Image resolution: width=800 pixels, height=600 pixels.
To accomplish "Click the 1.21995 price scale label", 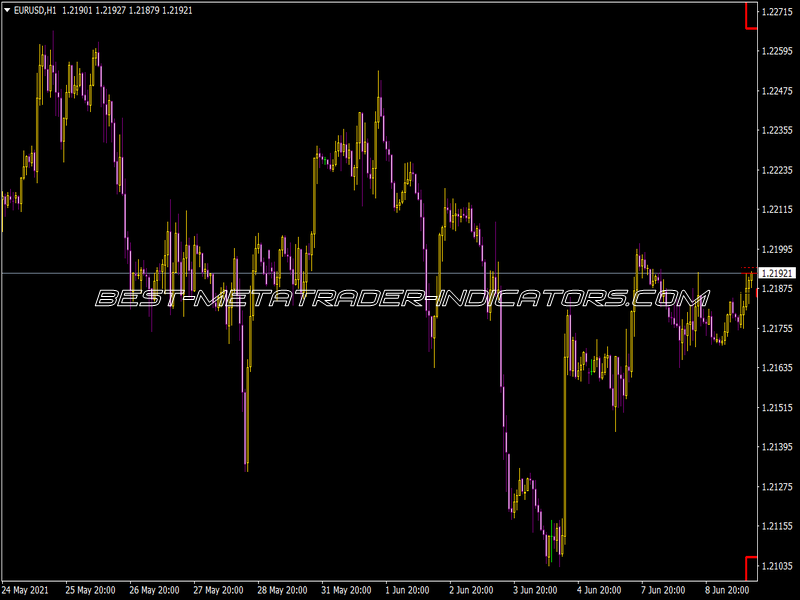I will tap(777, 249).
